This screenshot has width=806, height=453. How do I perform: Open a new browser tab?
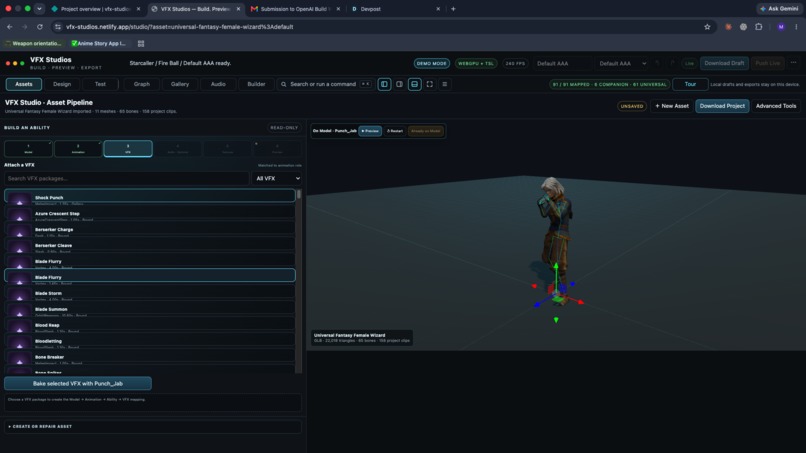pos(453,9)
